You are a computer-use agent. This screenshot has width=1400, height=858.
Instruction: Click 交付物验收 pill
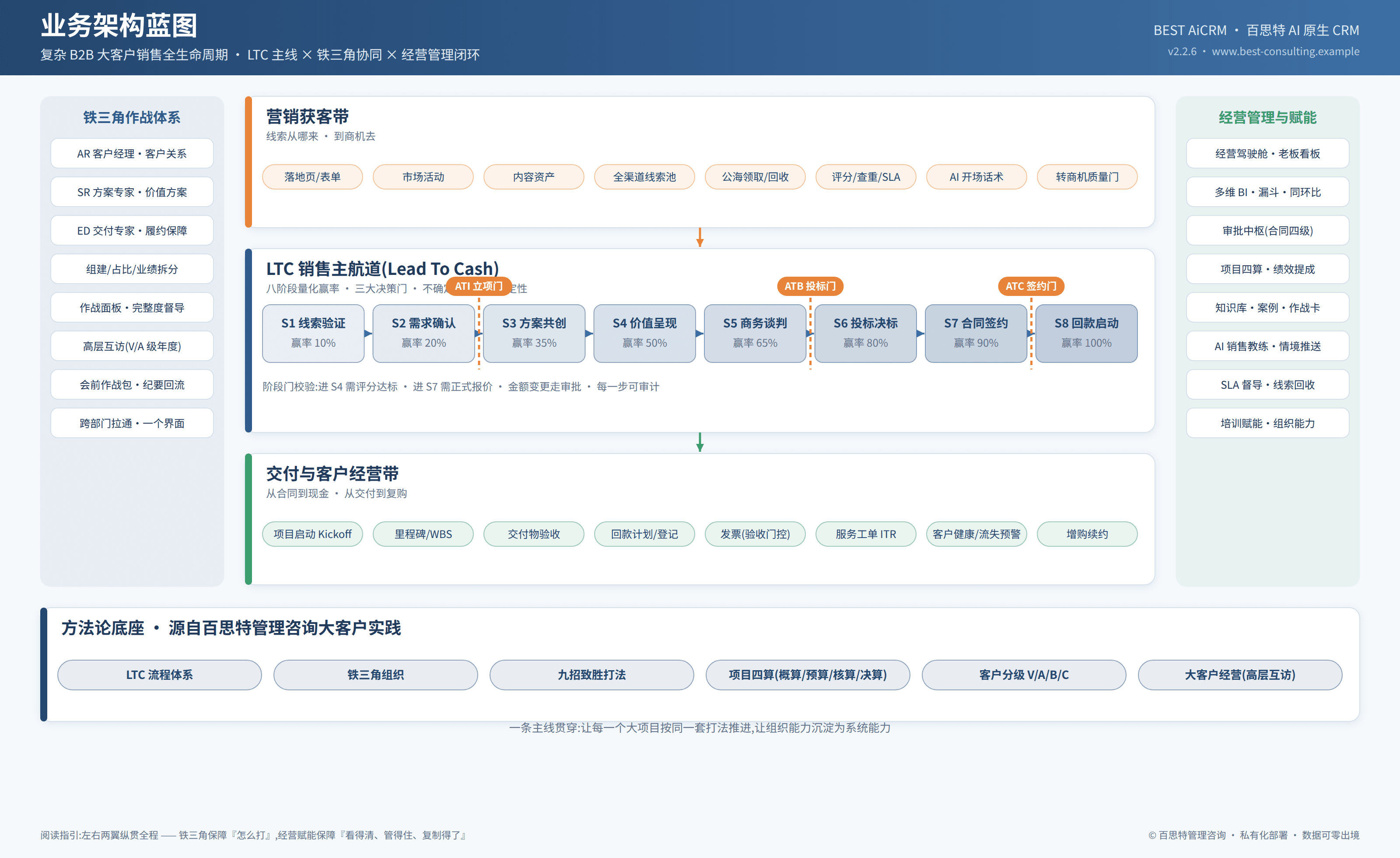click(x=533, y=534)
